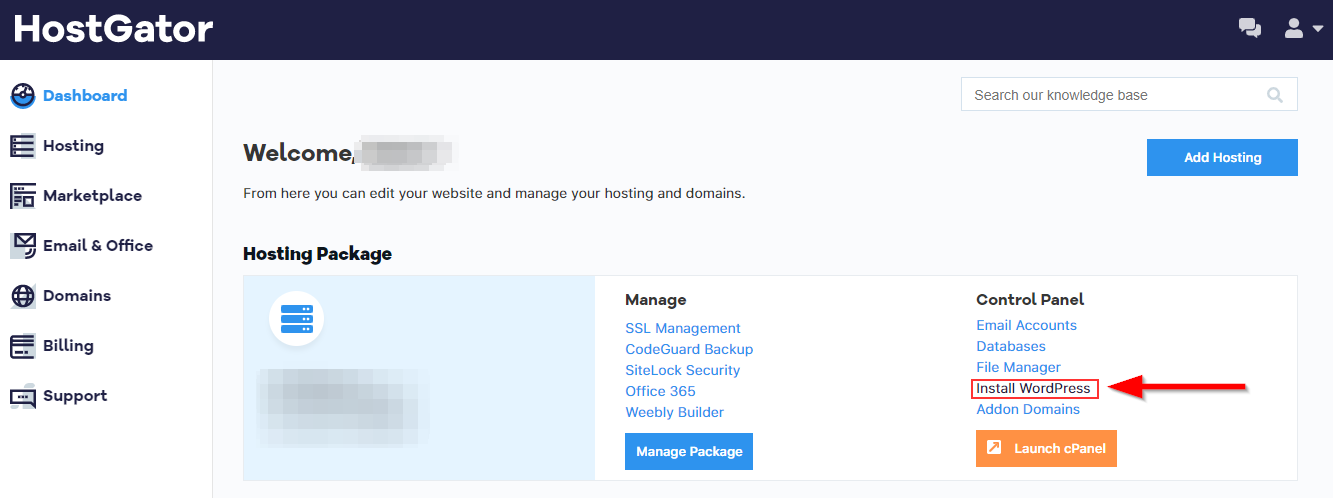Image resolution: width=1333 pixels, height=498 pixels.
Task: Click the Launch cPanel external icon
Action: pyautogui.click(x=994, y=448)
